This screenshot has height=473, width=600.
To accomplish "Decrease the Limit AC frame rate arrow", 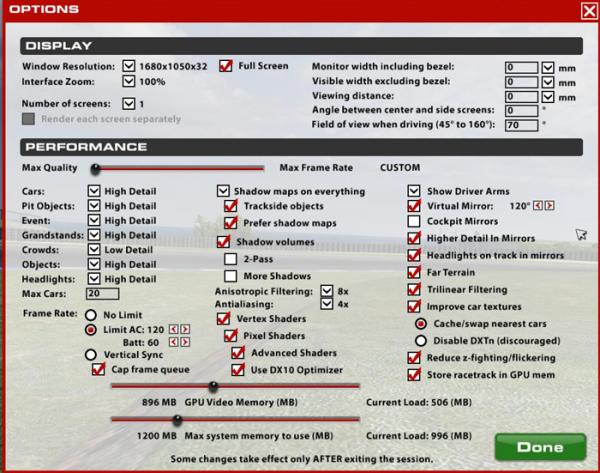I will (172, 328).
